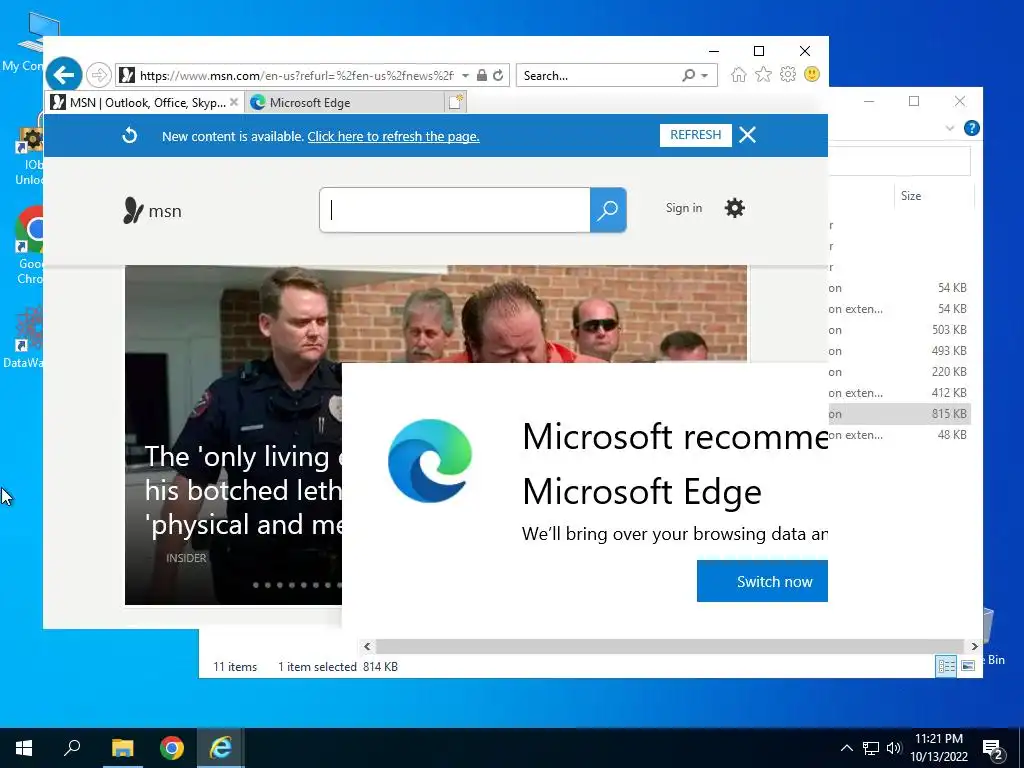Click the IE address bar URL field

297,76
